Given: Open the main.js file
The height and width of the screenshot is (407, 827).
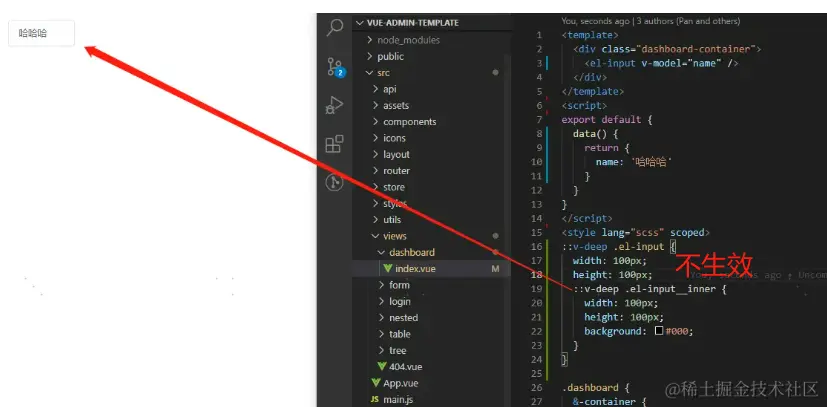Looking at the screenshot, I should [398, 399].
